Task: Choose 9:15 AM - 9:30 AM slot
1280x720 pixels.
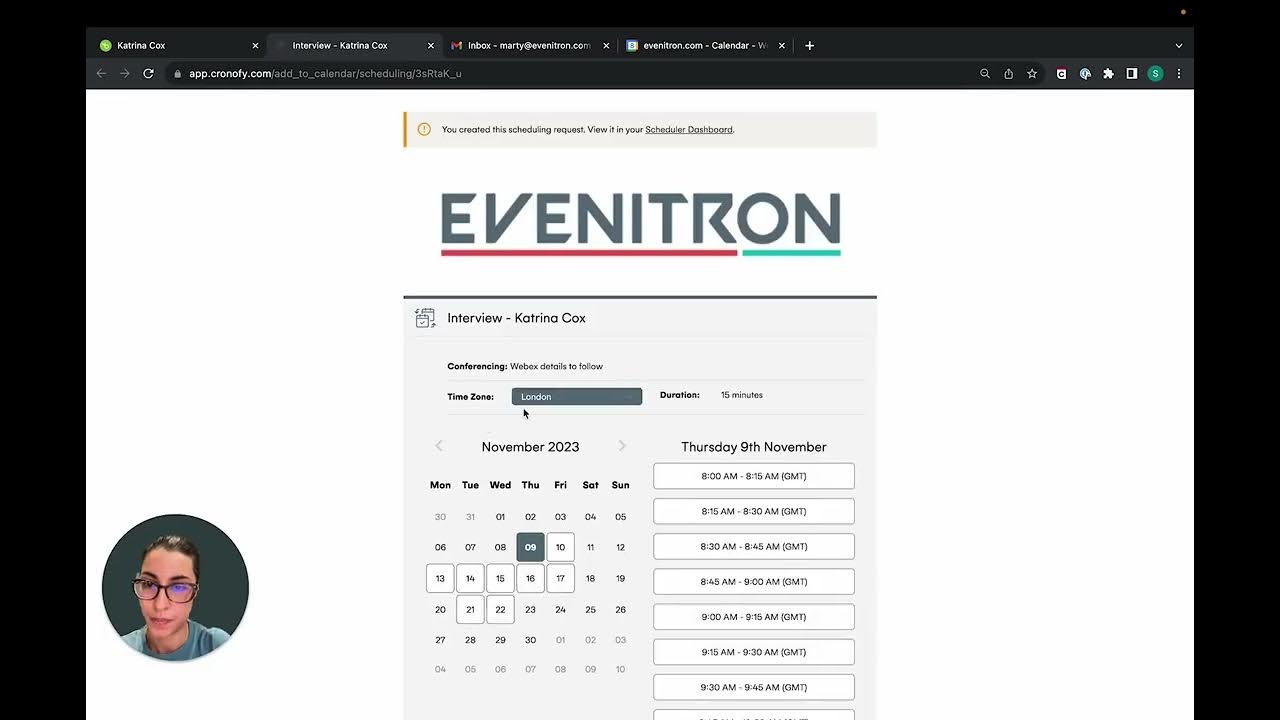Action: pyautogui.click(x=754, y=652)
